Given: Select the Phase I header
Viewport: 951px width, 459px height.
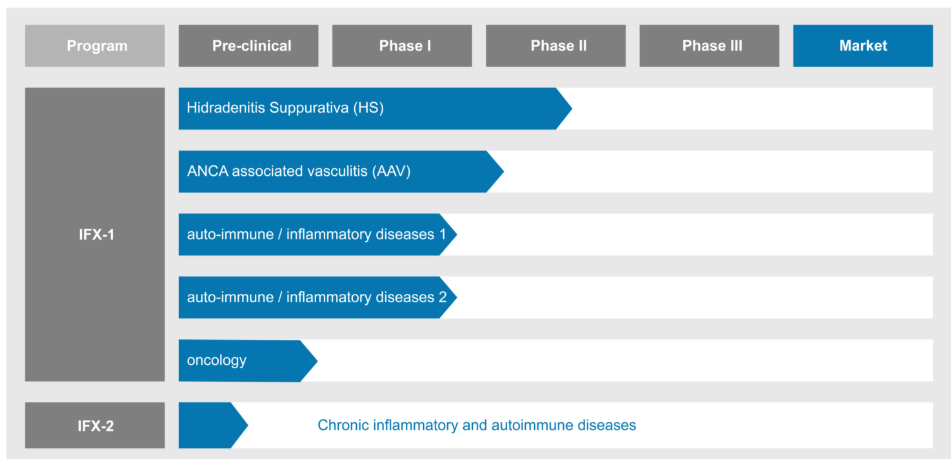Looking at the screenshot, I should tap(402, 45).
